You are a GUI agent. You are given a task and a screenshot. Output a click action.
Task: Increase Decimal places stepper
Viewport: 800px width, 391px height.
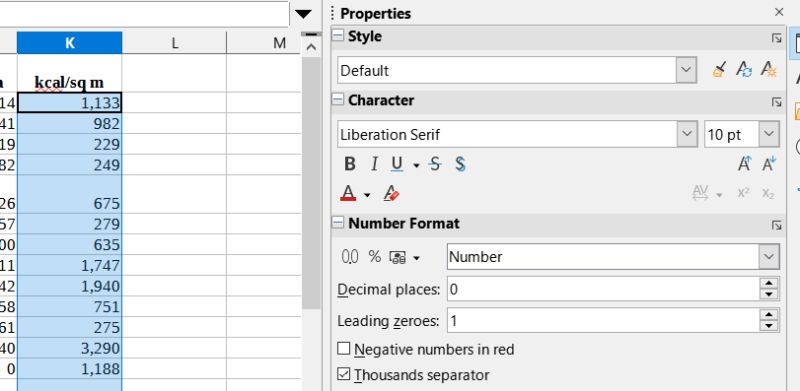pyautogui.click(x=768, y=284)
